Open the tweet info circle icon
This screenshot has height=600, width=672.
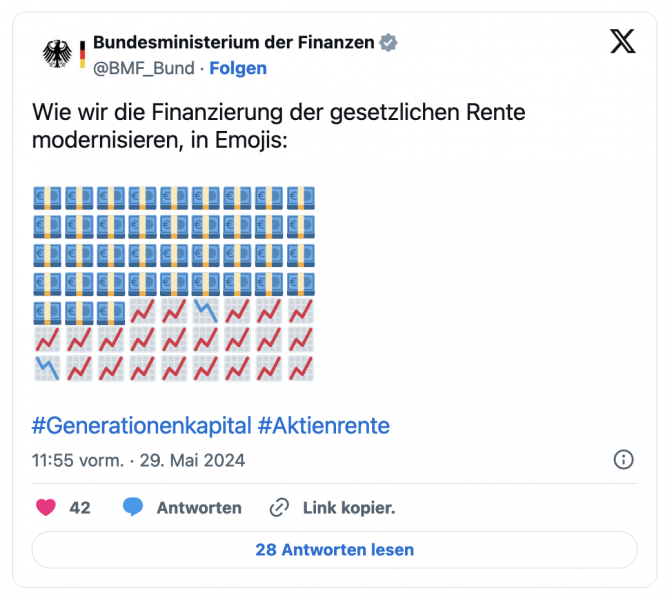pyautogui.click(x=623, y=460)
